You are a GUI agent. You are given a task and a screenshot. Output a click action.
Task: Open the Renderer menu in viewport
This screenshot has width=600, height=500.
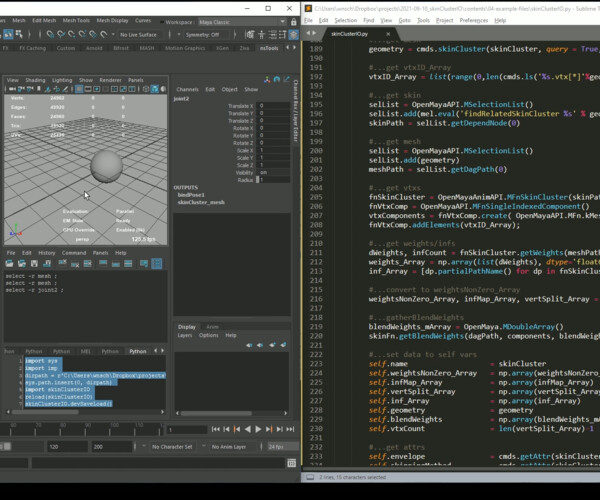110,80
